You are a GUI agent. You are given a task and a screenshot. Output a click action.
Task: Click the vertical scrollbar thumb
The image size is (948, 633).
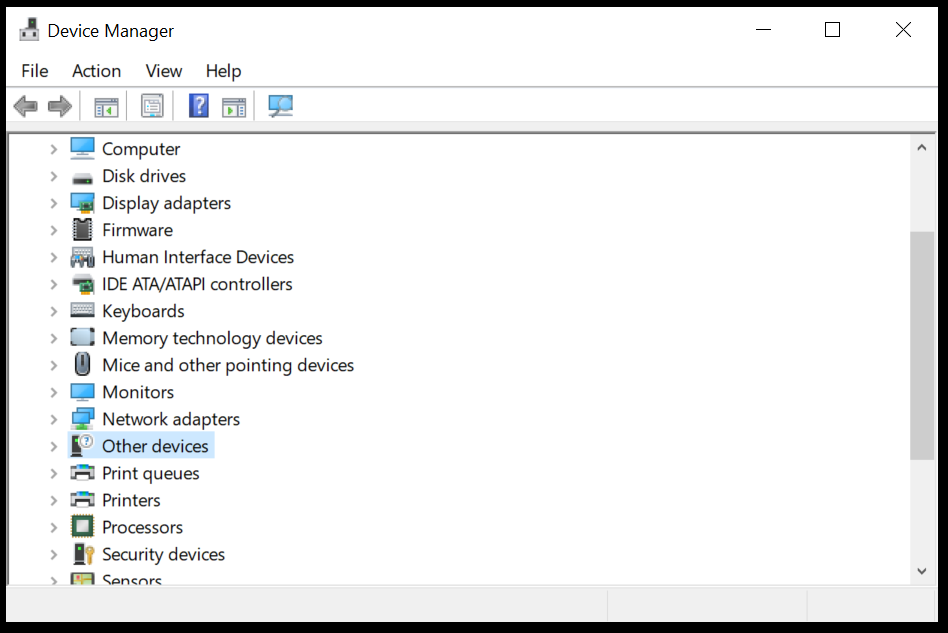[x=921, y=346]
